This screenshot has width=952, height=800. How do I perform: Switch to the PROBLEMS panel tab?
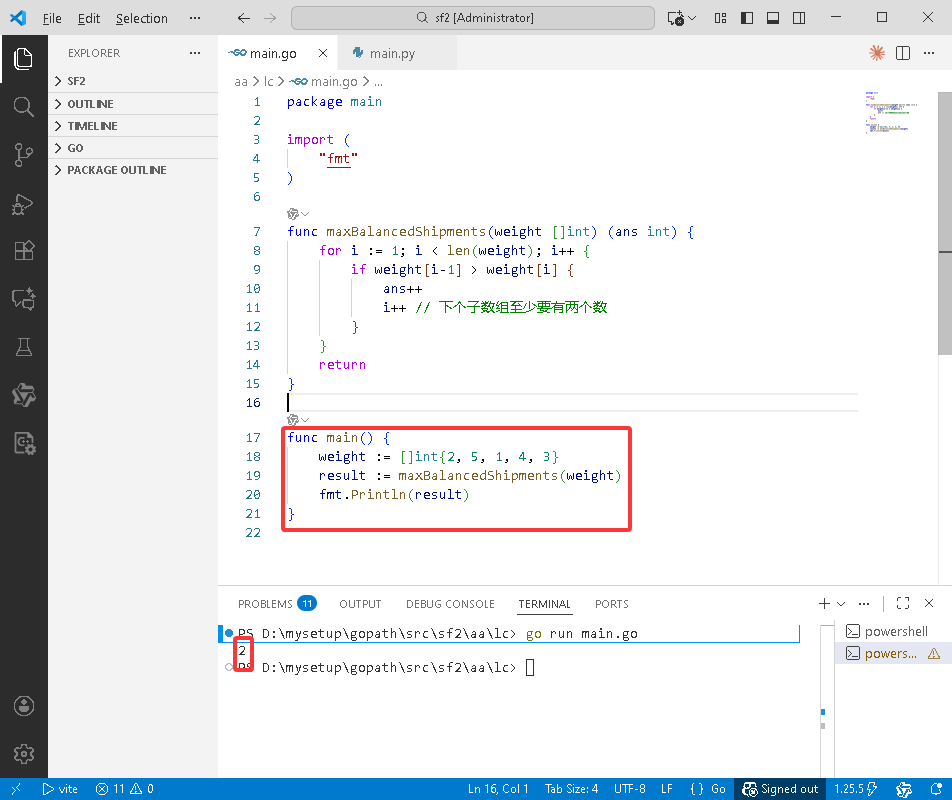(x=277, y=604)
